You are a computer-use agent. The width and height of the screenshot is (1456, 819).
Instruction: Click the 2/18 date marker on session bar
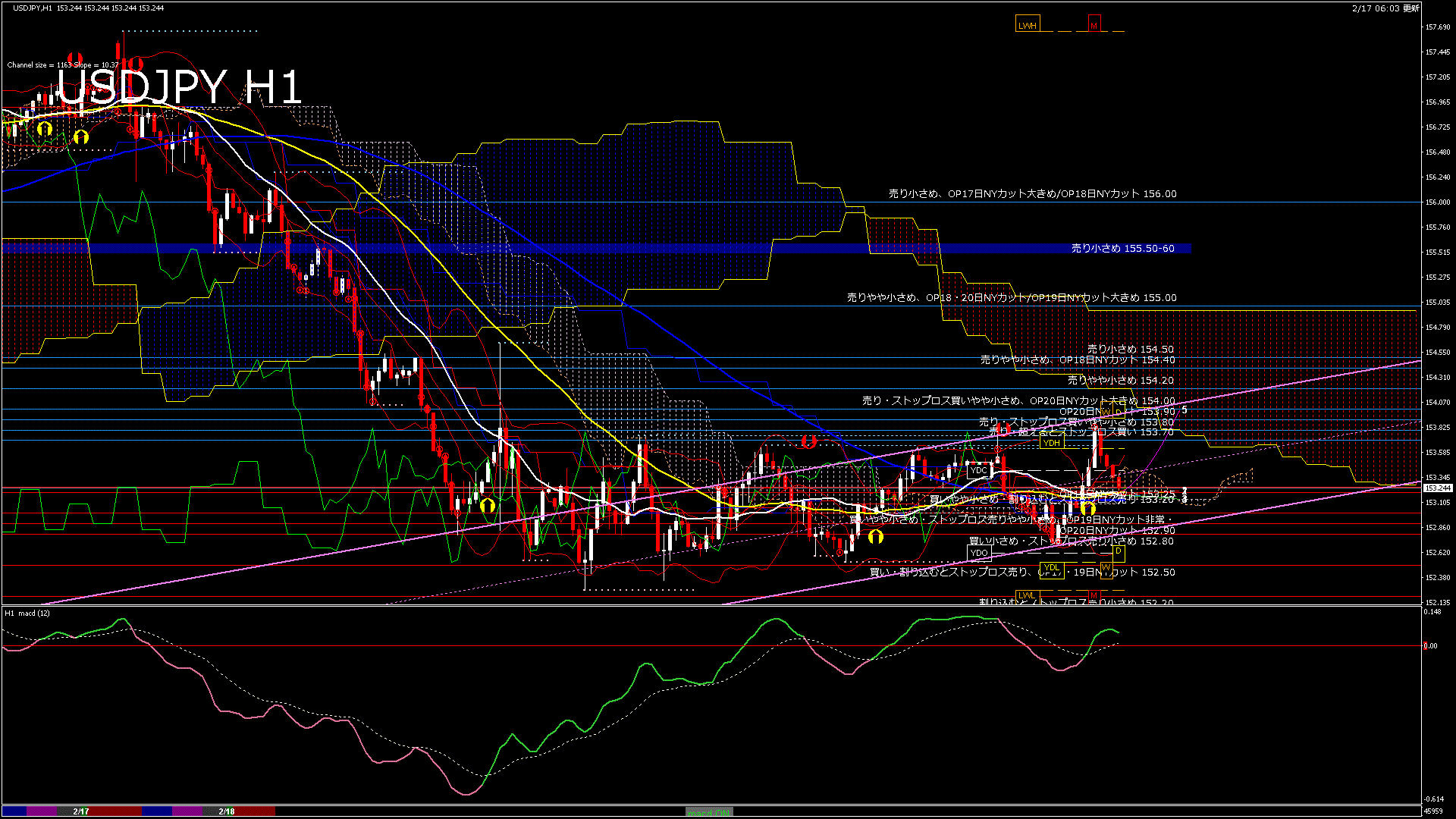pos(226,811)
